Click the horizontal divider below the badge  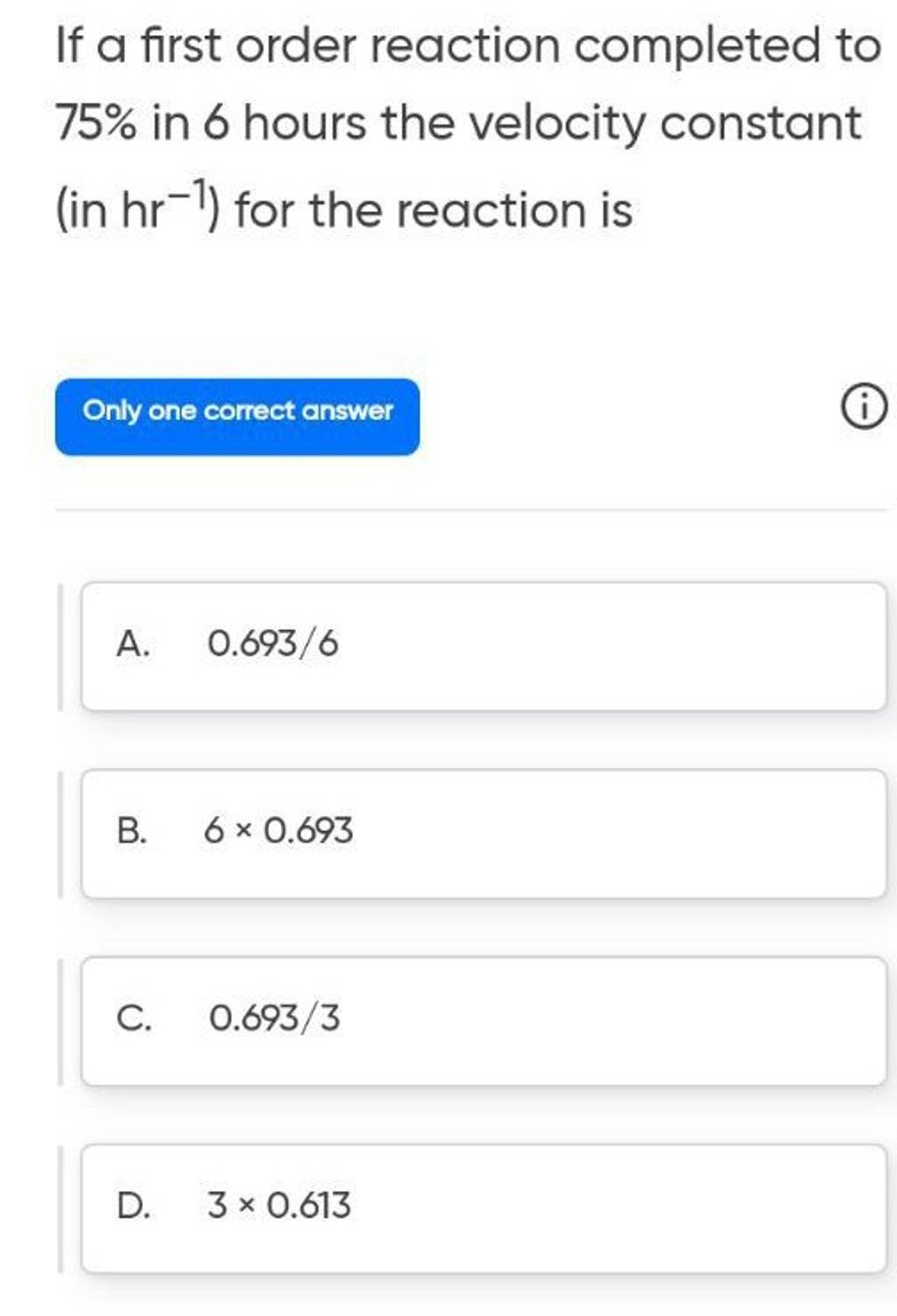tap(471, 509)
